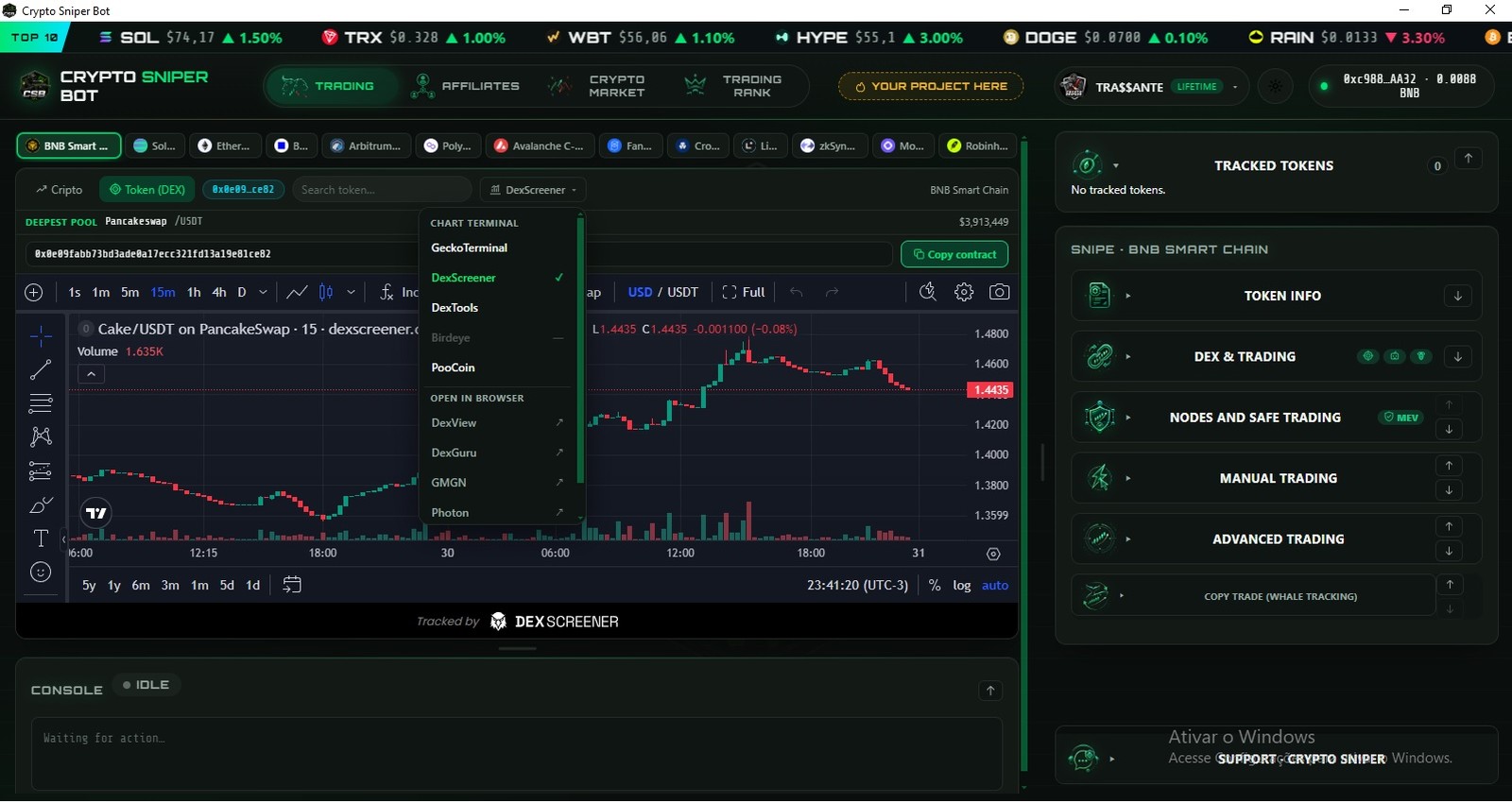1512x803 pixels.
Task: Open DexView in browser link
Action: coord(497,423)
